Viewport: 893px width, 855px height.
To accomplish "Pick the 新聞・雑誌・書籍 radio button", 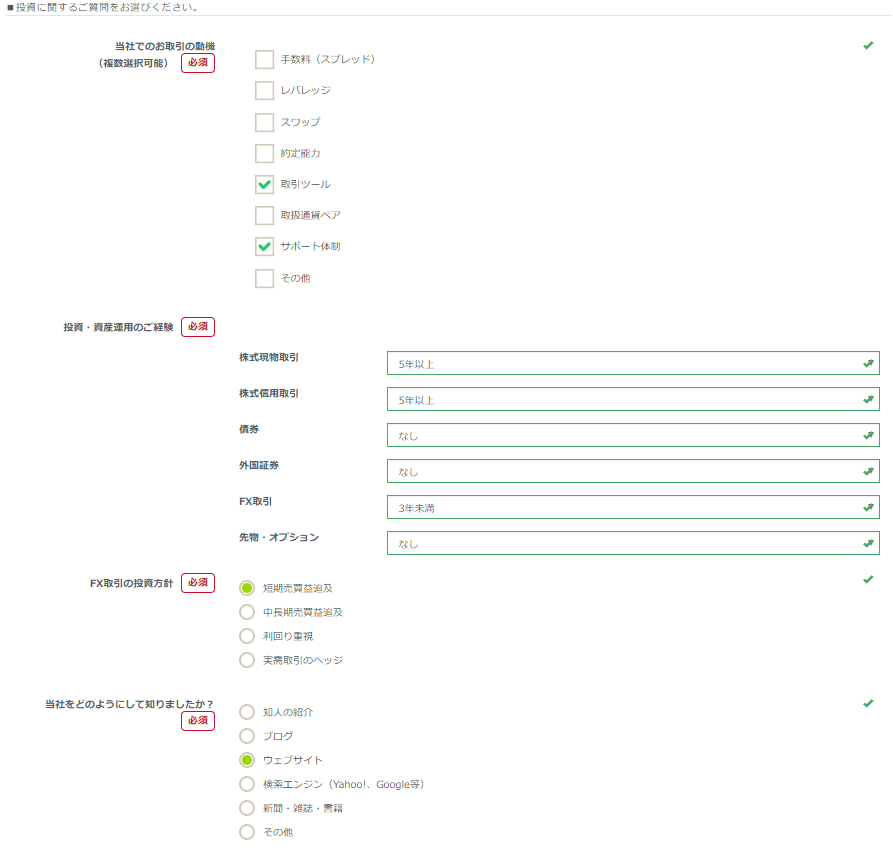I will click(247, 808).
